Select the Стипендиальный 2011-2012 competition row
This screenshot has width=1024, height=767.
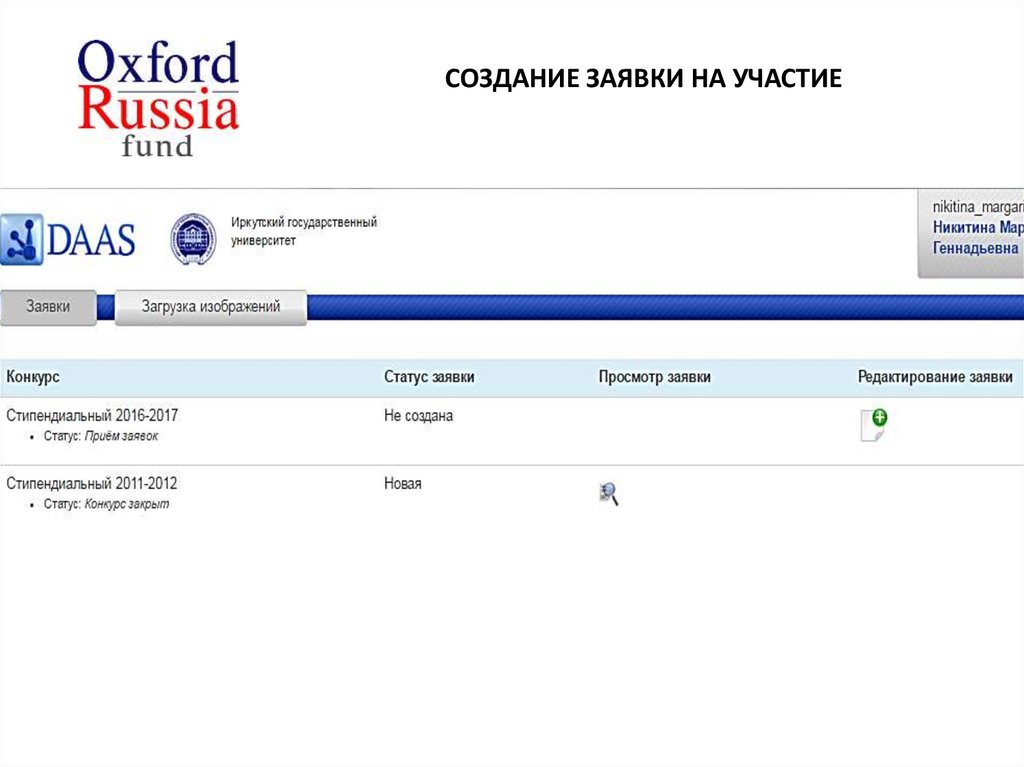92,483
